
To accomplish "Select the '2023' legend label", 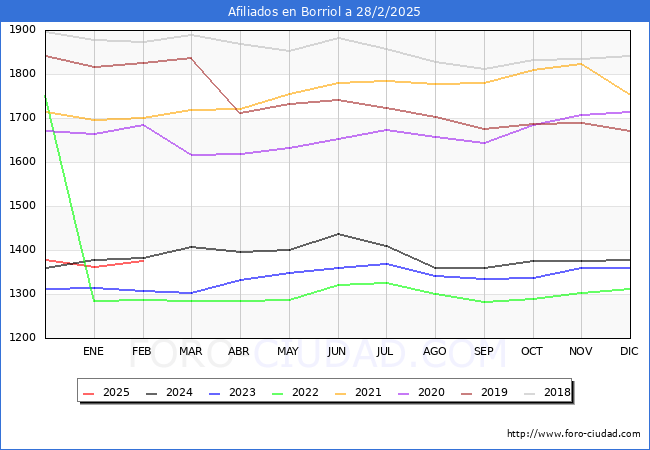I will coord(242,392).
